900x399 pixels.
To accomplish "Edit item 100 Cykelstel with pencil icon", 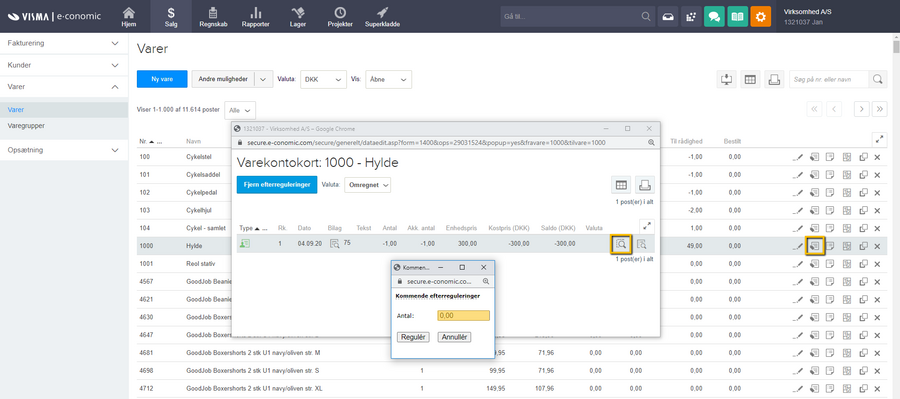I will point(798,157).
